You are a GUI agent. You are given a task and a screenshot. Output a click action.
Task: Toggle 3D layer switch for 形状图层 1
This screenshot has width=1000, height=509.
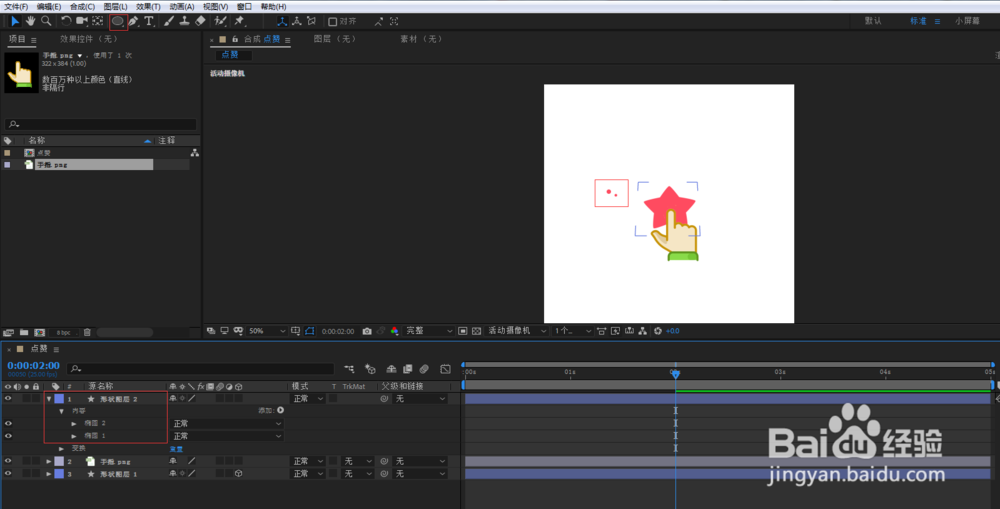tap(239, 474)
